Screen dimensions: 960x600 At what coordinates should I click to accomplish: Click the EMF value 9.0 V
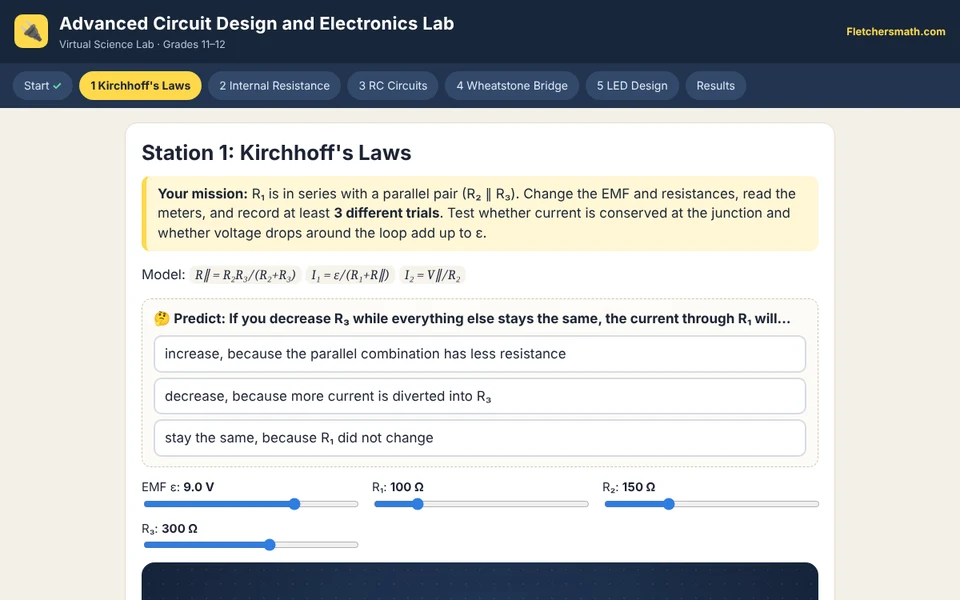199,487
